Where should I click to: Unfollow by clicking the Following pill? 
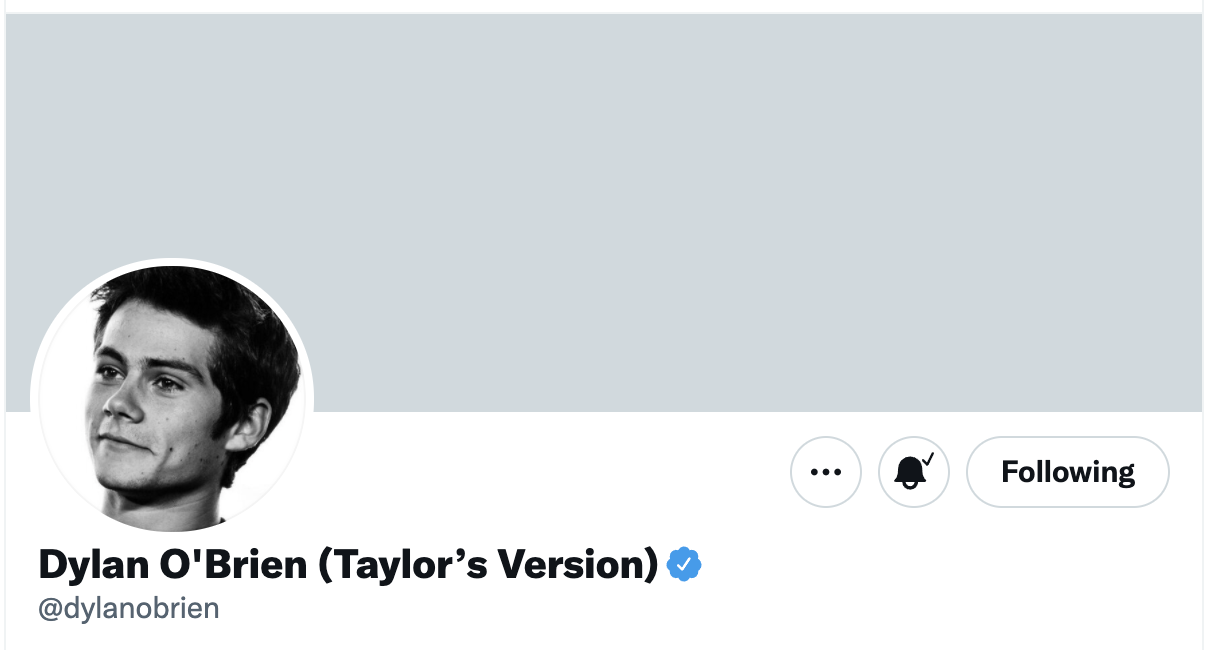coord(1067,472)
